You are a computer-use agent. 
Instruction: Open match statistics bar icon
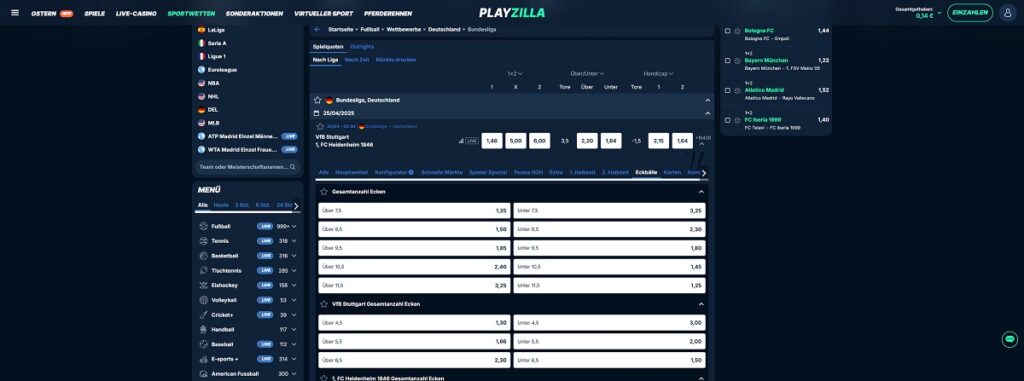coord(461,141)
